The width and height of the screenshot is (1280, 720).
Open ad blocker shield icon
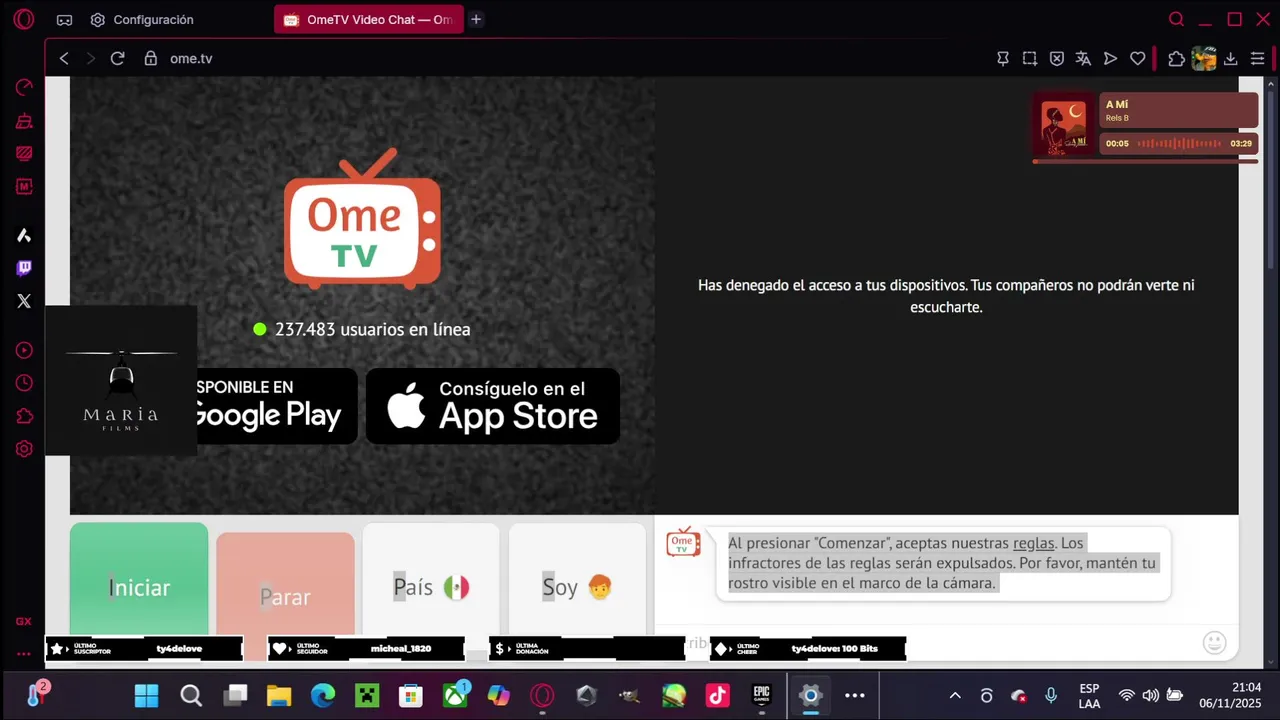(x=1057, y=58)
